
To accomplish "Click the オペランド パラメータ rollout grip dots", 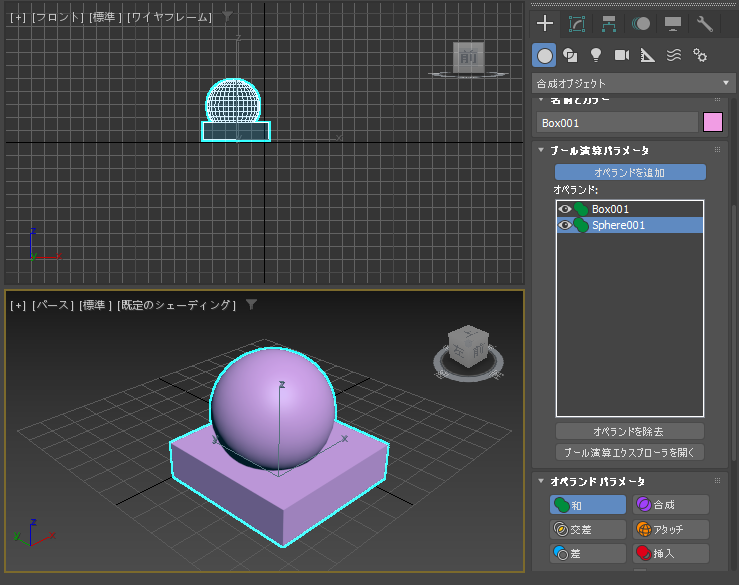I will click(x=717, y=481).
